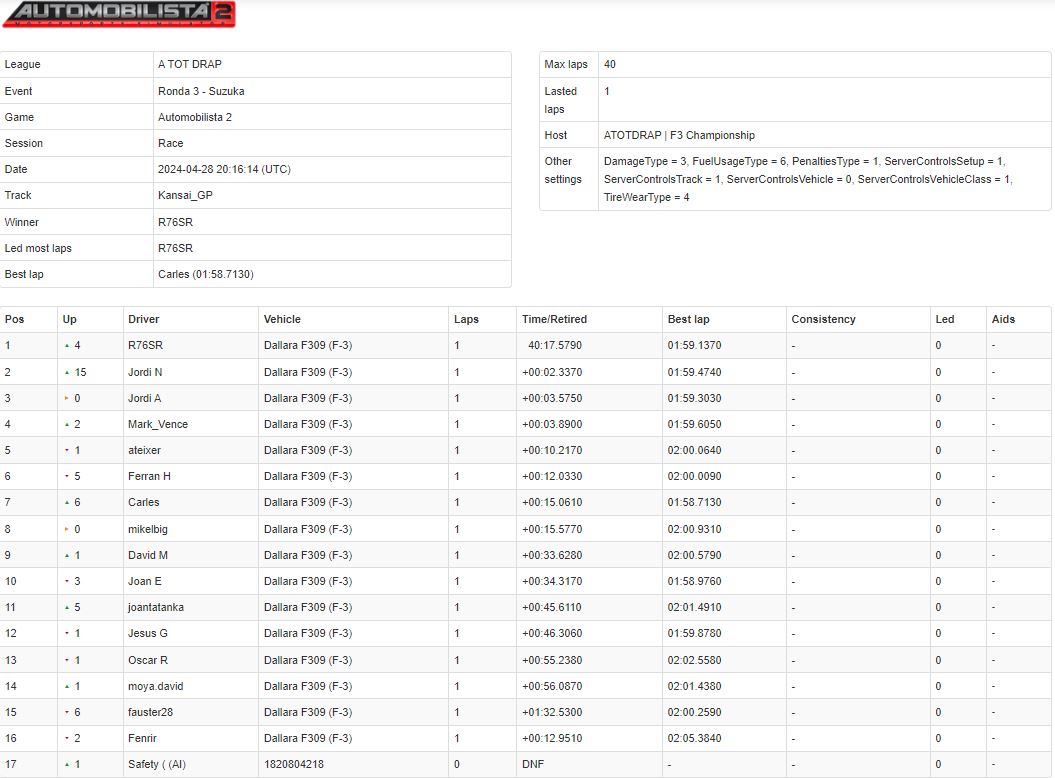The height and width of the screenshot is (778, 1055).
Task: Select driver name Mark_Vence
Action: (x=158, y=424)
